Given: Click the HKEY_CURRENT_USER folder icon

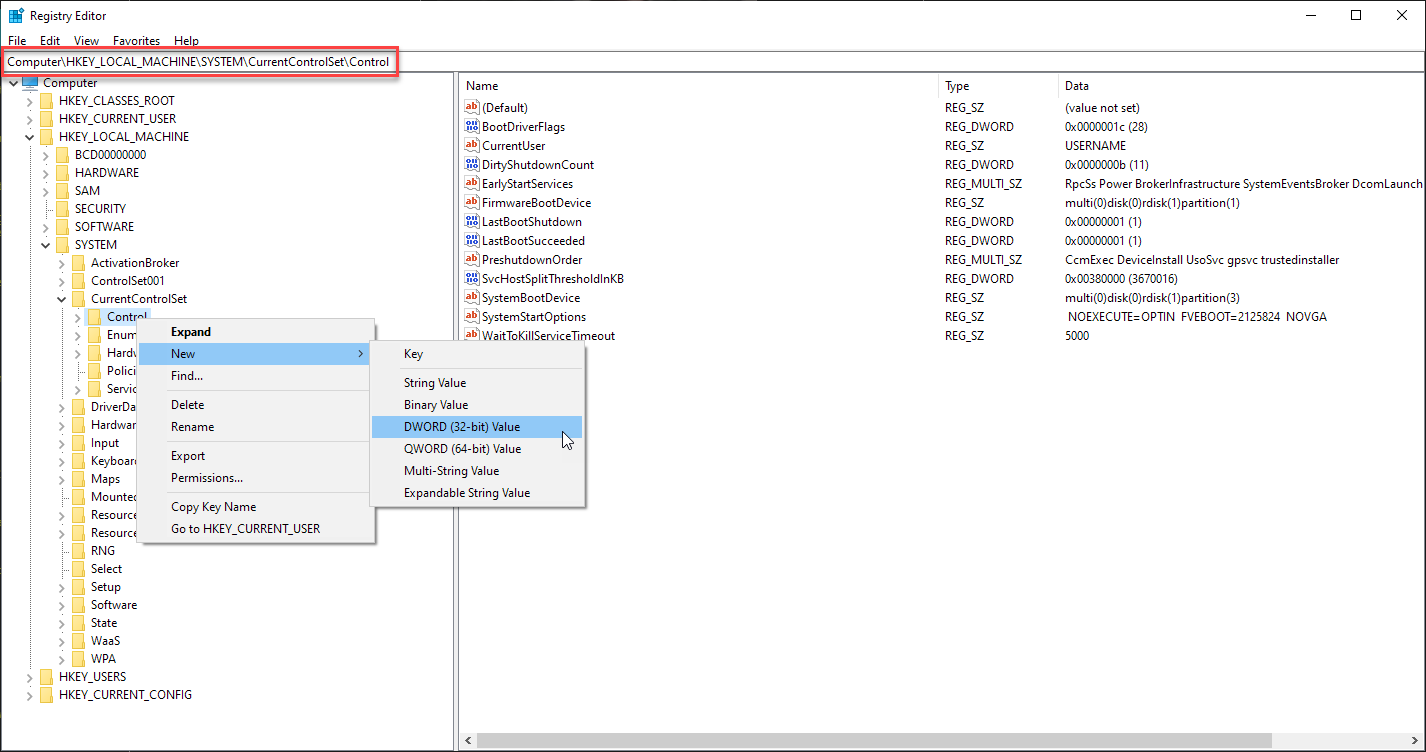Looking at the screenshot, I should click(x=46, y=118).
